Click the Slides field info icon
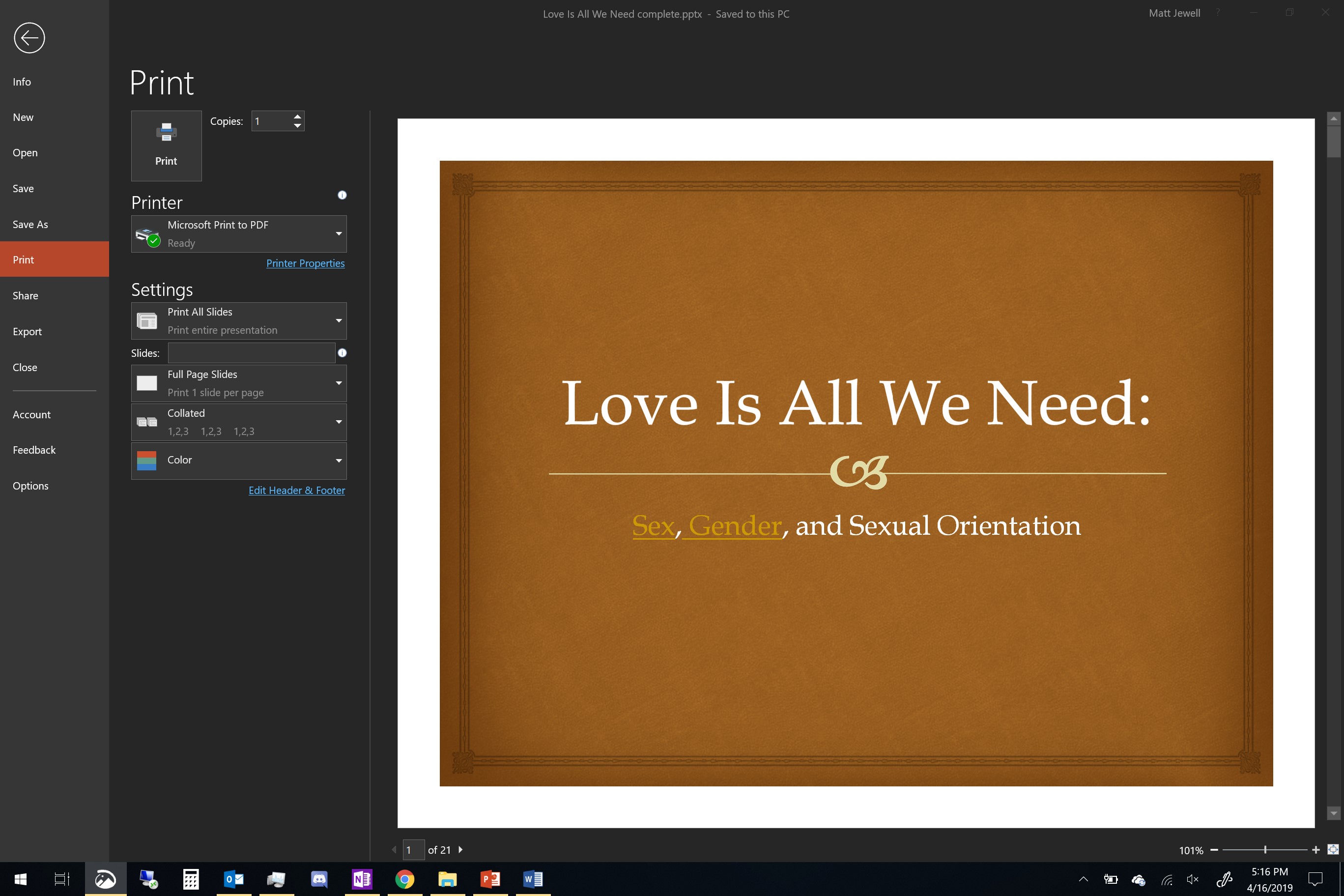The height and width of the screenshot is (896, 1344). [x=342, y=353]
